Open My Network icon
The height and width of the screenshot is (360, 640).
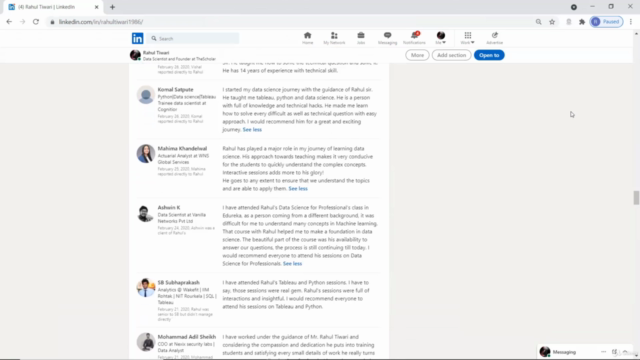(x=334, y=38)
